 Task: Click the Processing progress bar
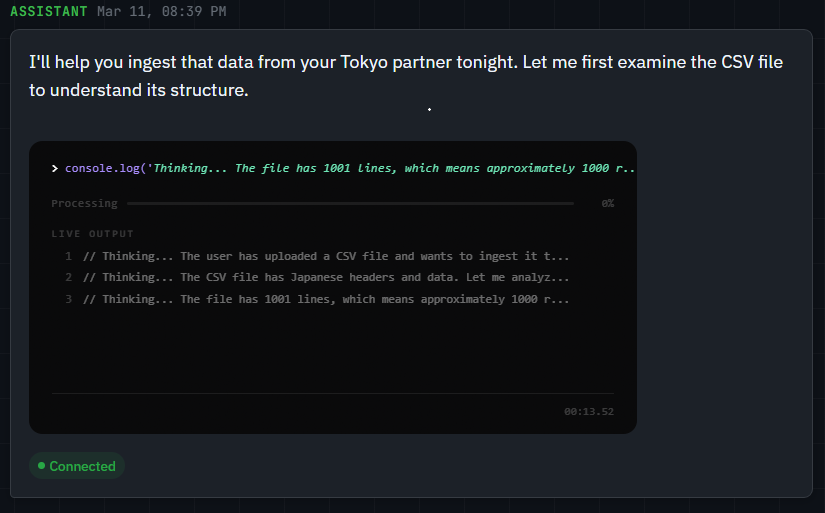click(x=350, y=204)
